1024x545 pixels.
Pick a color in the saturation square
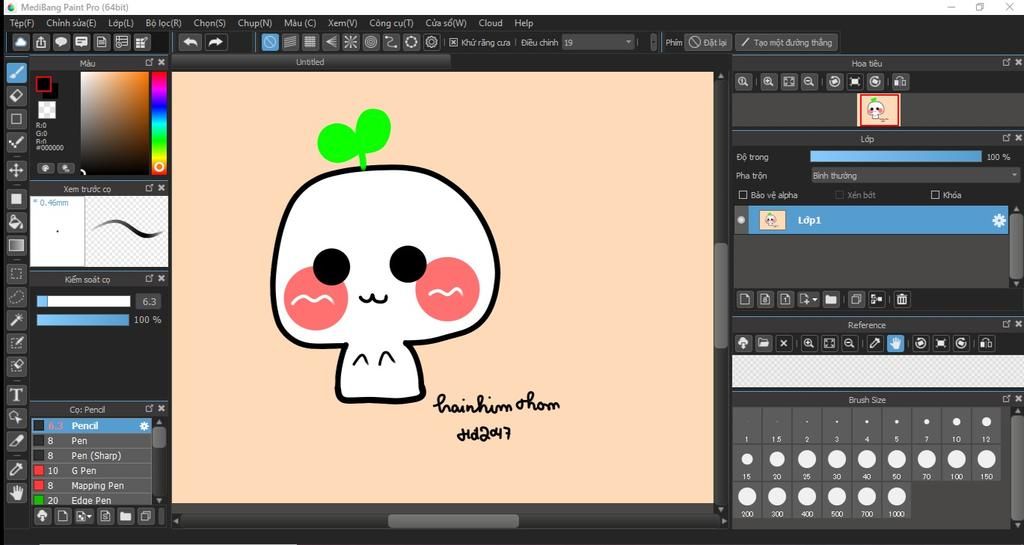click(x=114, y=123)
